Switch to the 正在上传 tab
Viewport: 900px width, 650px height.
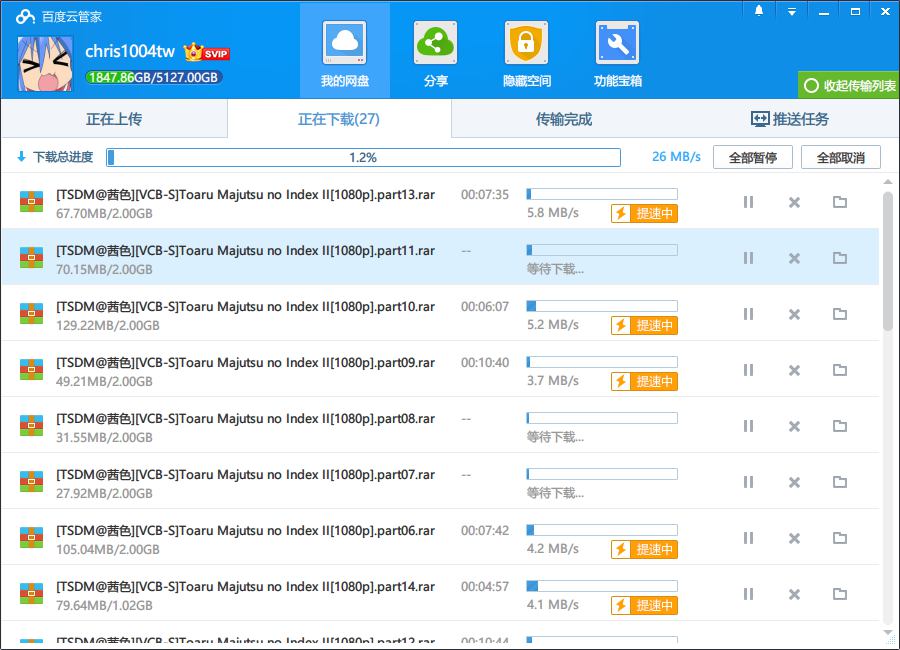114,119
